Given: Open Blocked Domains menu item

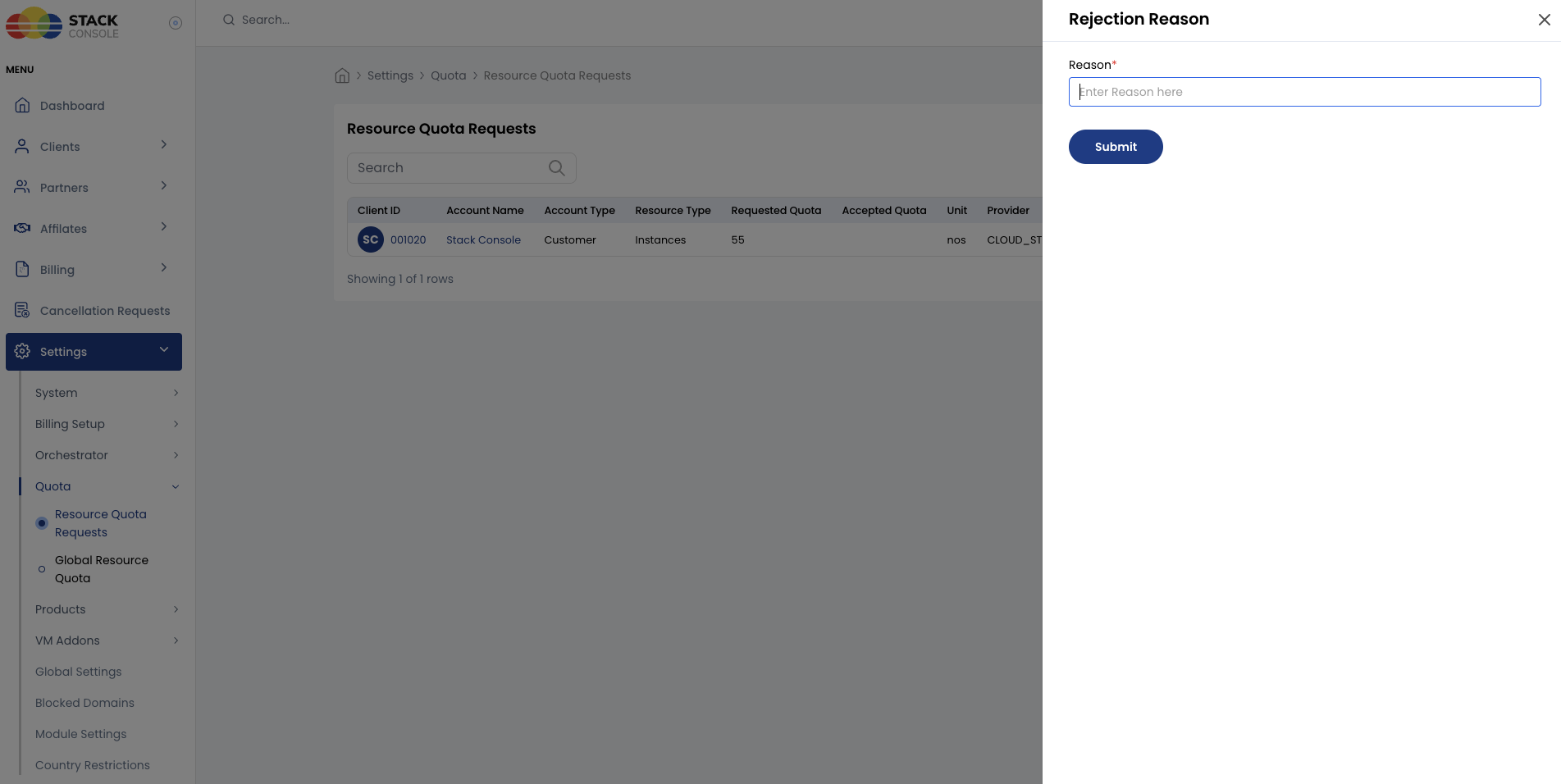Looking at the screenshot, I should pos(84,703).
